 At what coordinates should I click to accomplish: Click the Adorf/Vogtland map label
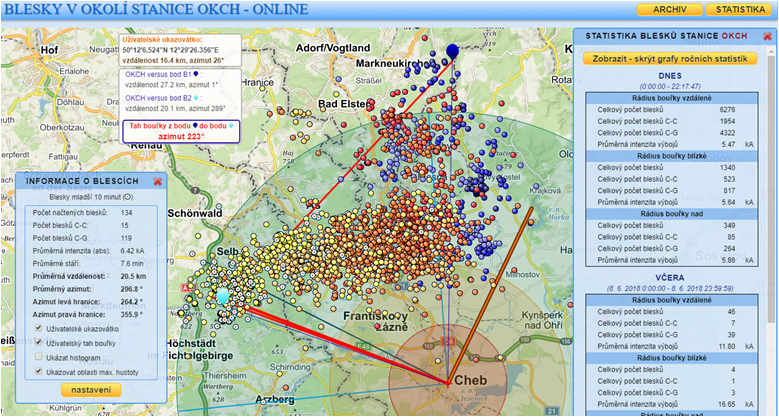333,48
